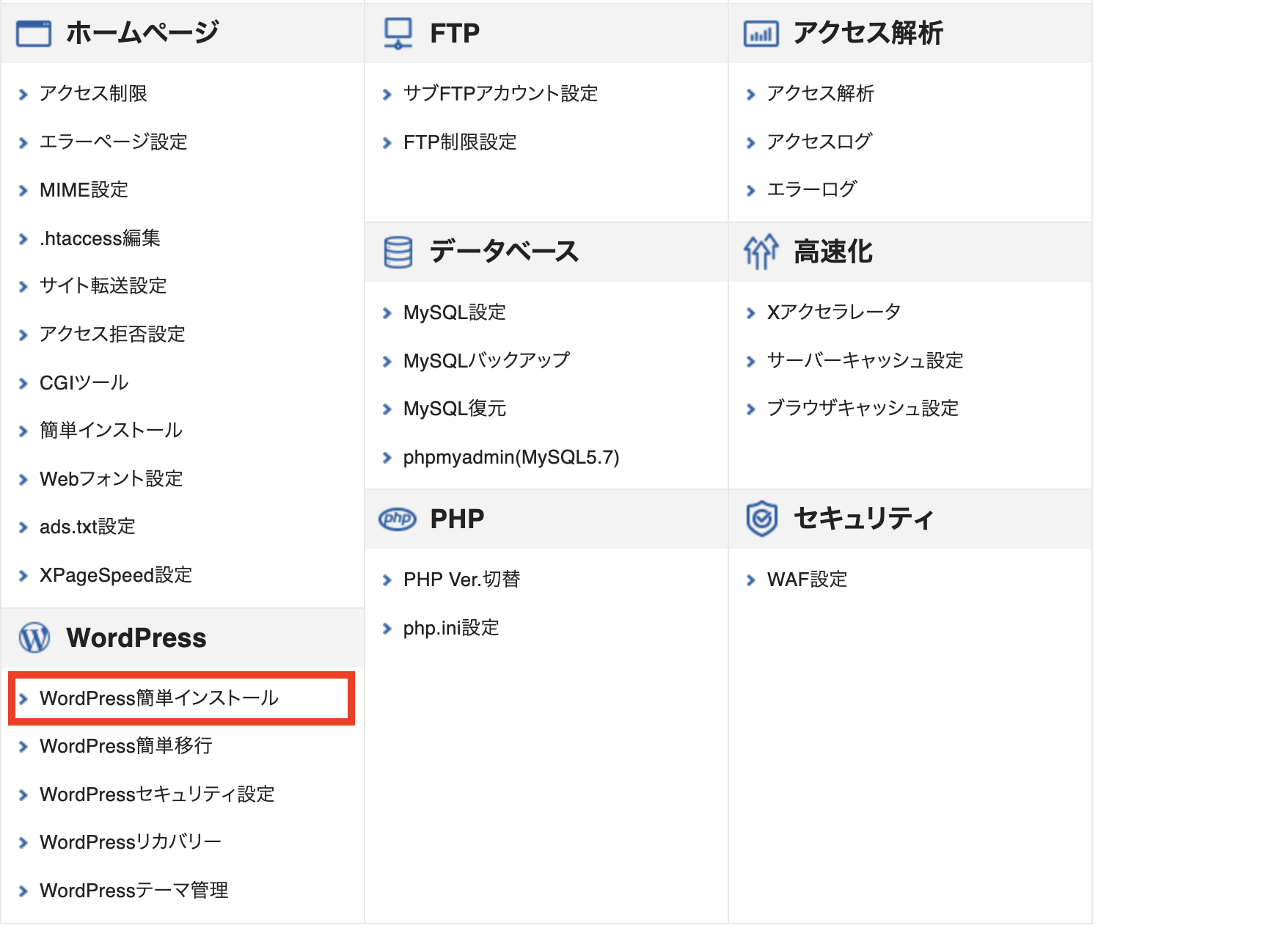Click the WordPress logo icon
Screen dimensions: 1288x939
(34, 638)
